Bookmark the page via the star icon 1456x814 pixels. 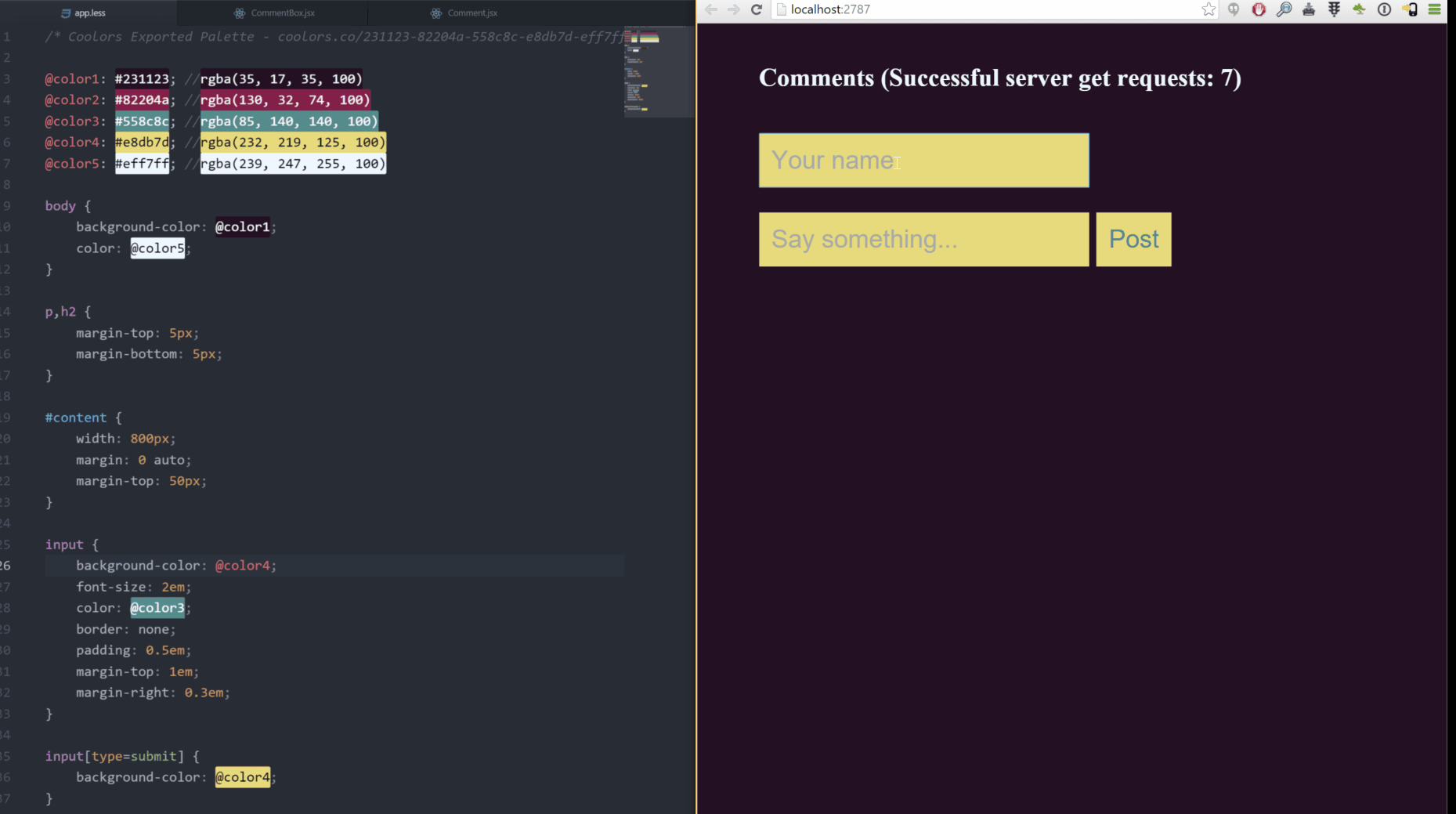tap(1209, 9)
